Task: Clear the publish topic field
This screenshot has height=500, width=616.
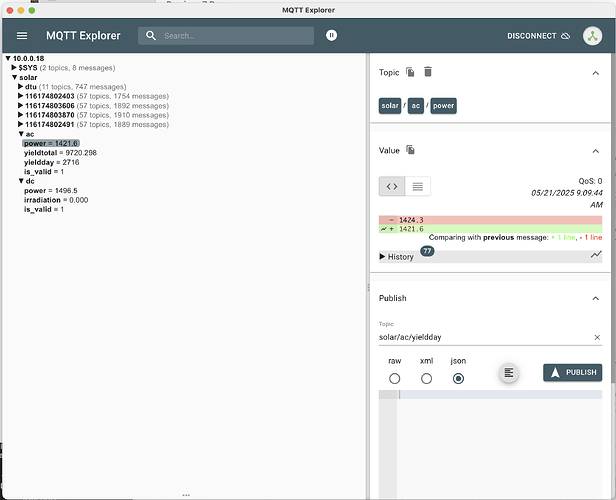Action: point(597,337)
